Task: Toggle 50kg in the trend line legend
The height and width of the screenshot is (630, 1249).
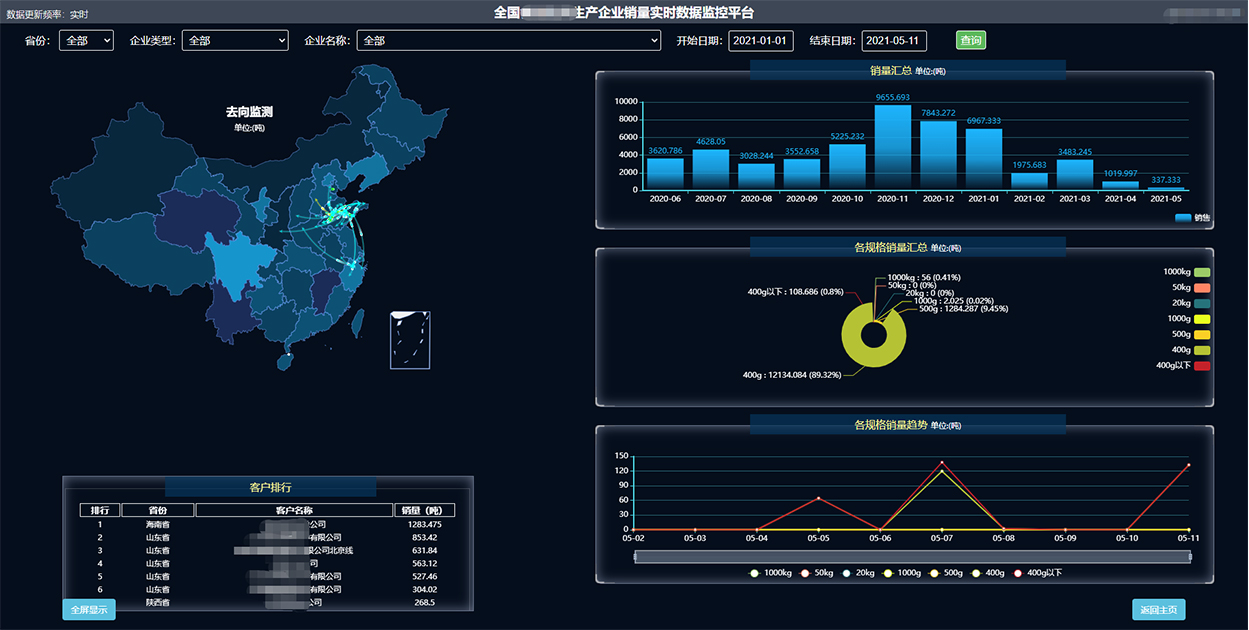Action: click(816, 573)
